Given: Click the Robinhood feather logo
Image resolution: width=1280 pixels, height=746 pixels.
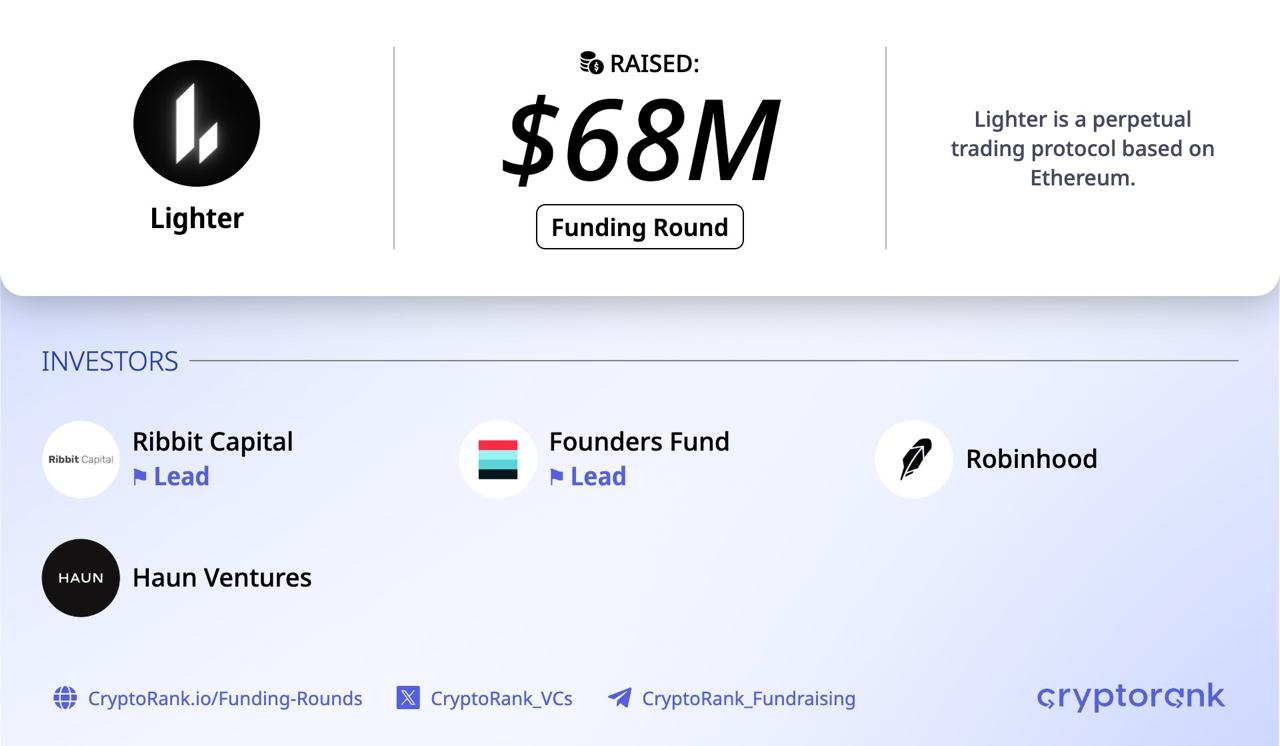Looking at the screenshot, I should [x=914, y=459].
